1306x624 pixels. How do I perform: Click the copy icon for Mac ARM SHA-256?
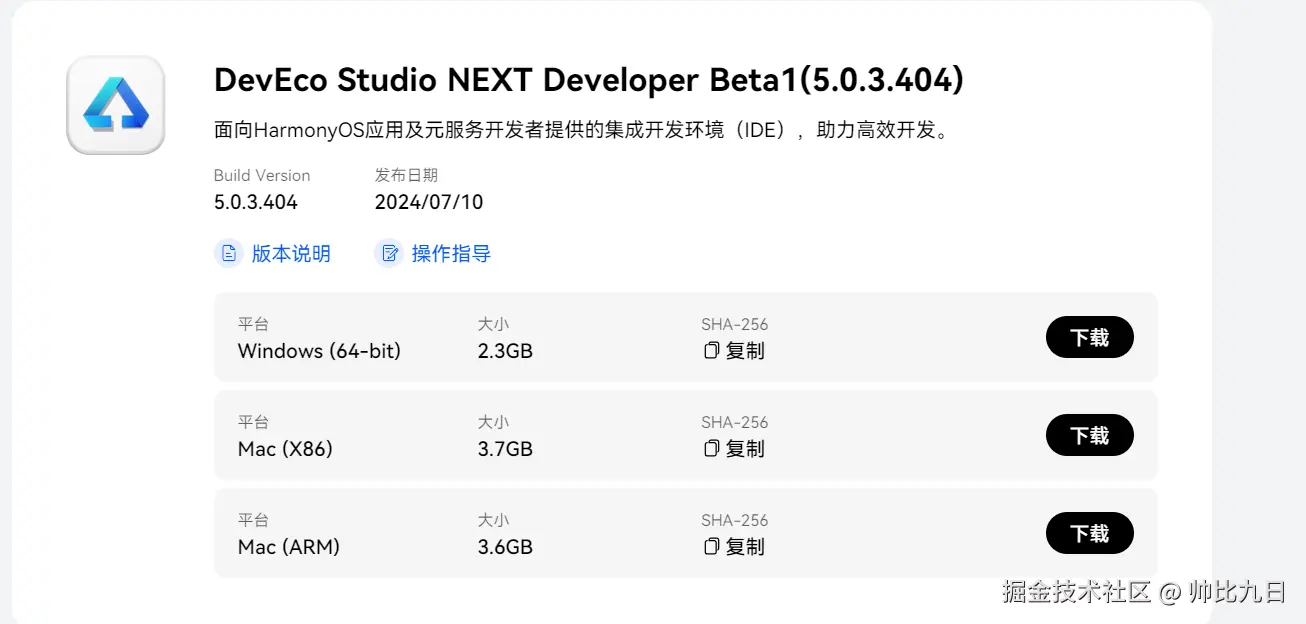click(x=712, y=547)
